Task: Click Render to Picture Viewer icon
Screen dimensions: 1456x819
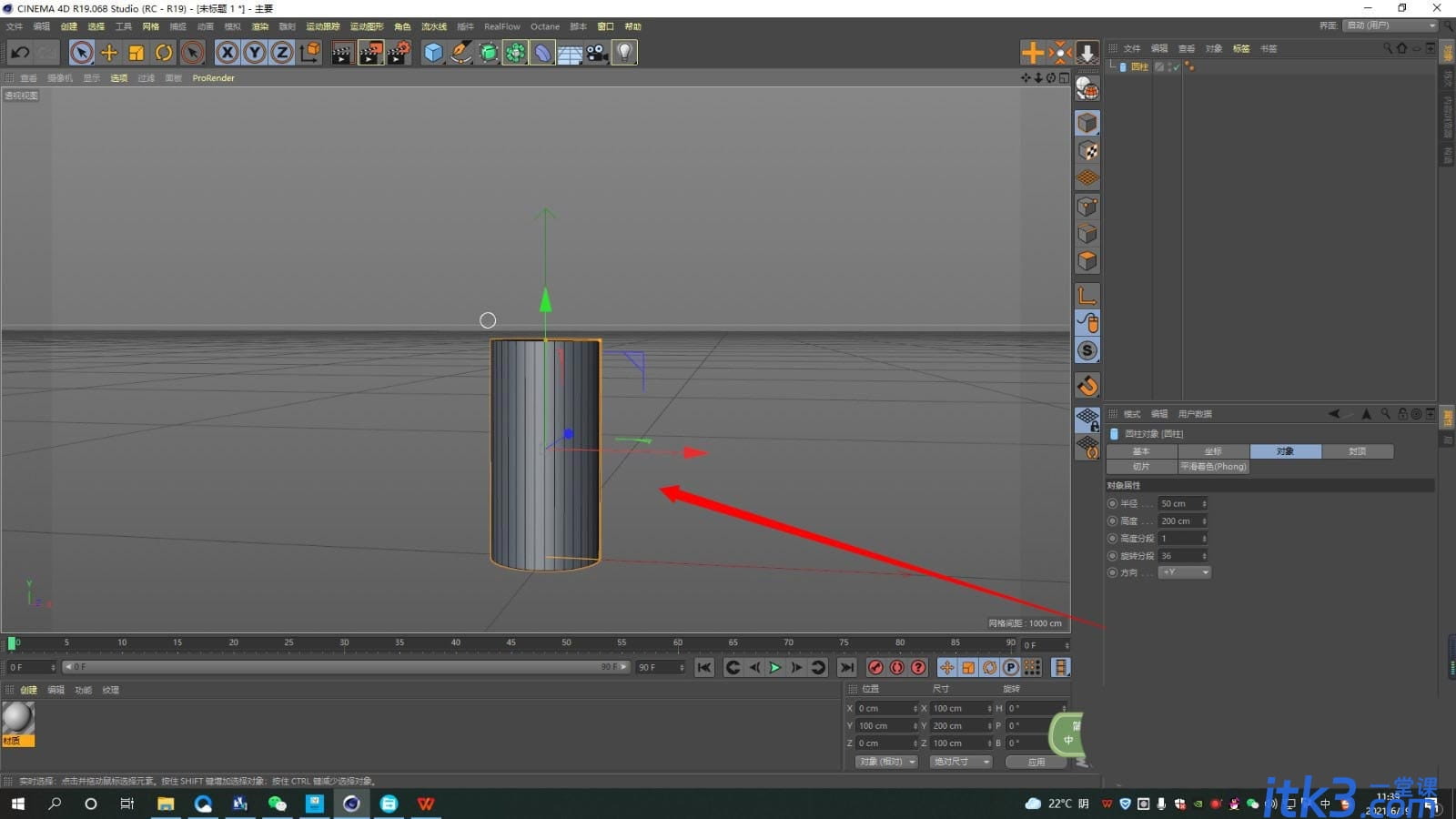Action: click(370, 53)
